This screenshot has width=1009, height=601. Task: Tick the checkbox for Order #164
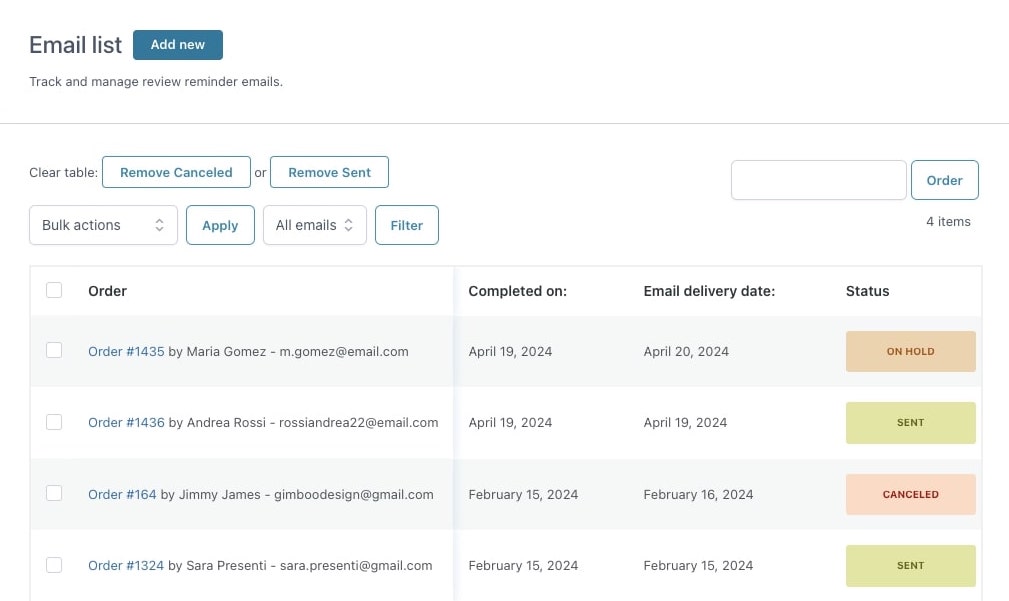pyautogui.click(x=54, y=493)
